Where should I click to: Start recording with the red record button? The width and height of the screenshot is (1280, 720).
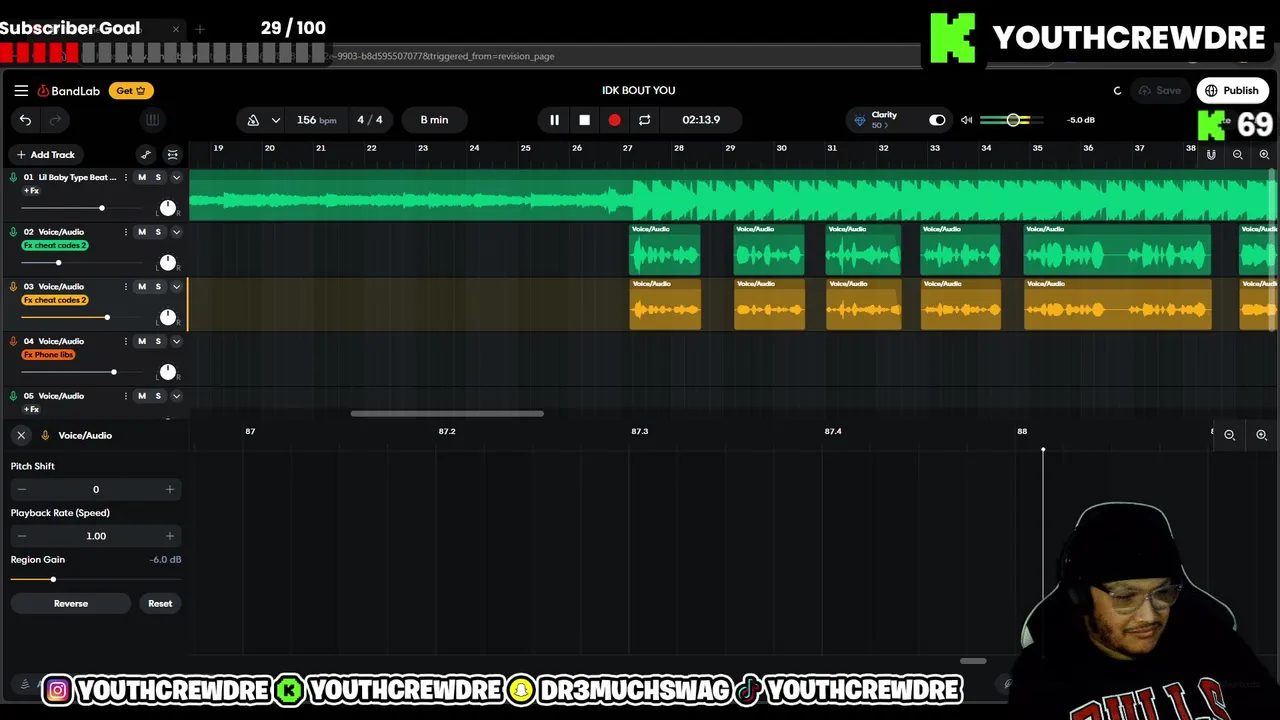(614, 120)
